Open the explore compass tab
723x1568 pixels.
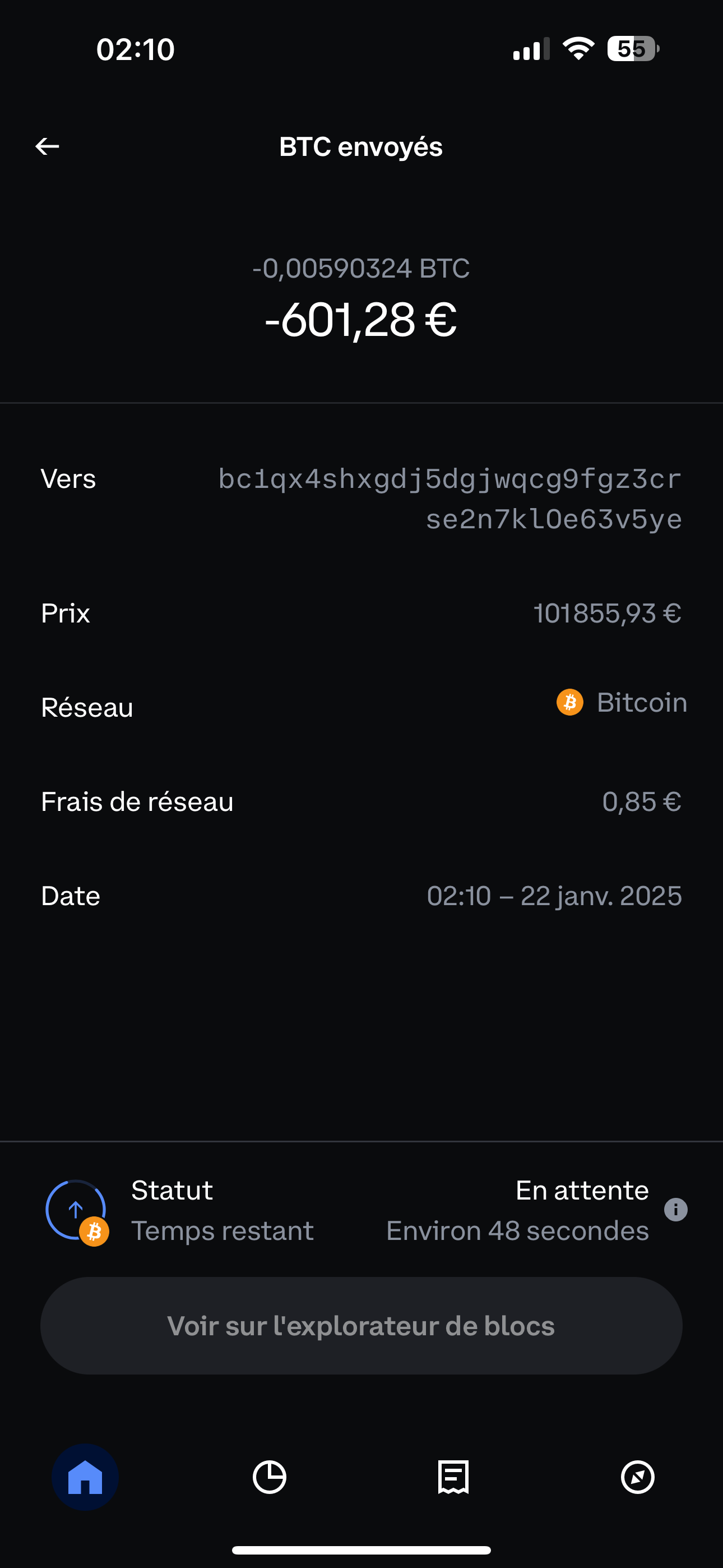point(638,1477)
